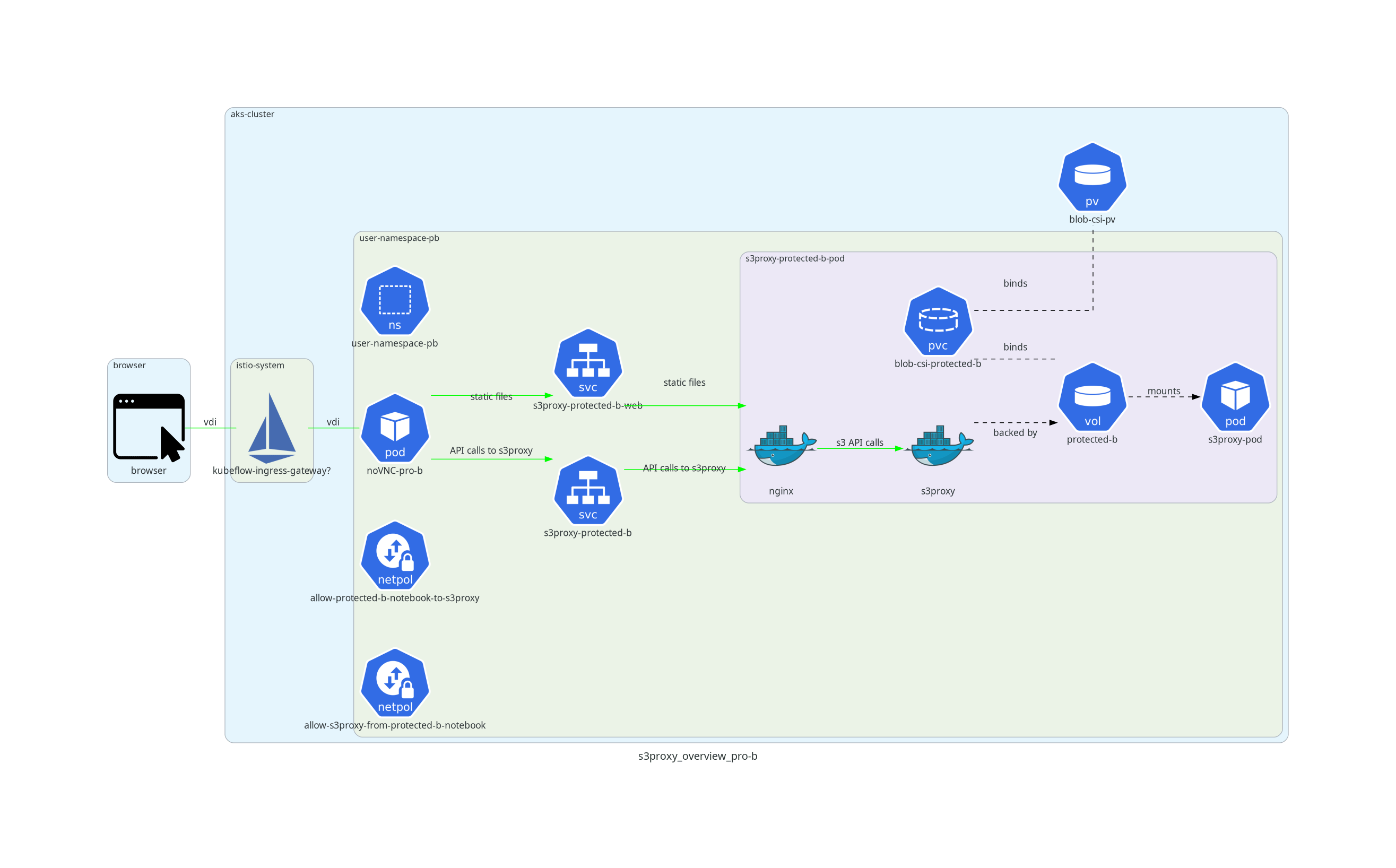
Task: Click the s3proxy-protected-b-pod cluster label
Action: (x=794, y=258)
